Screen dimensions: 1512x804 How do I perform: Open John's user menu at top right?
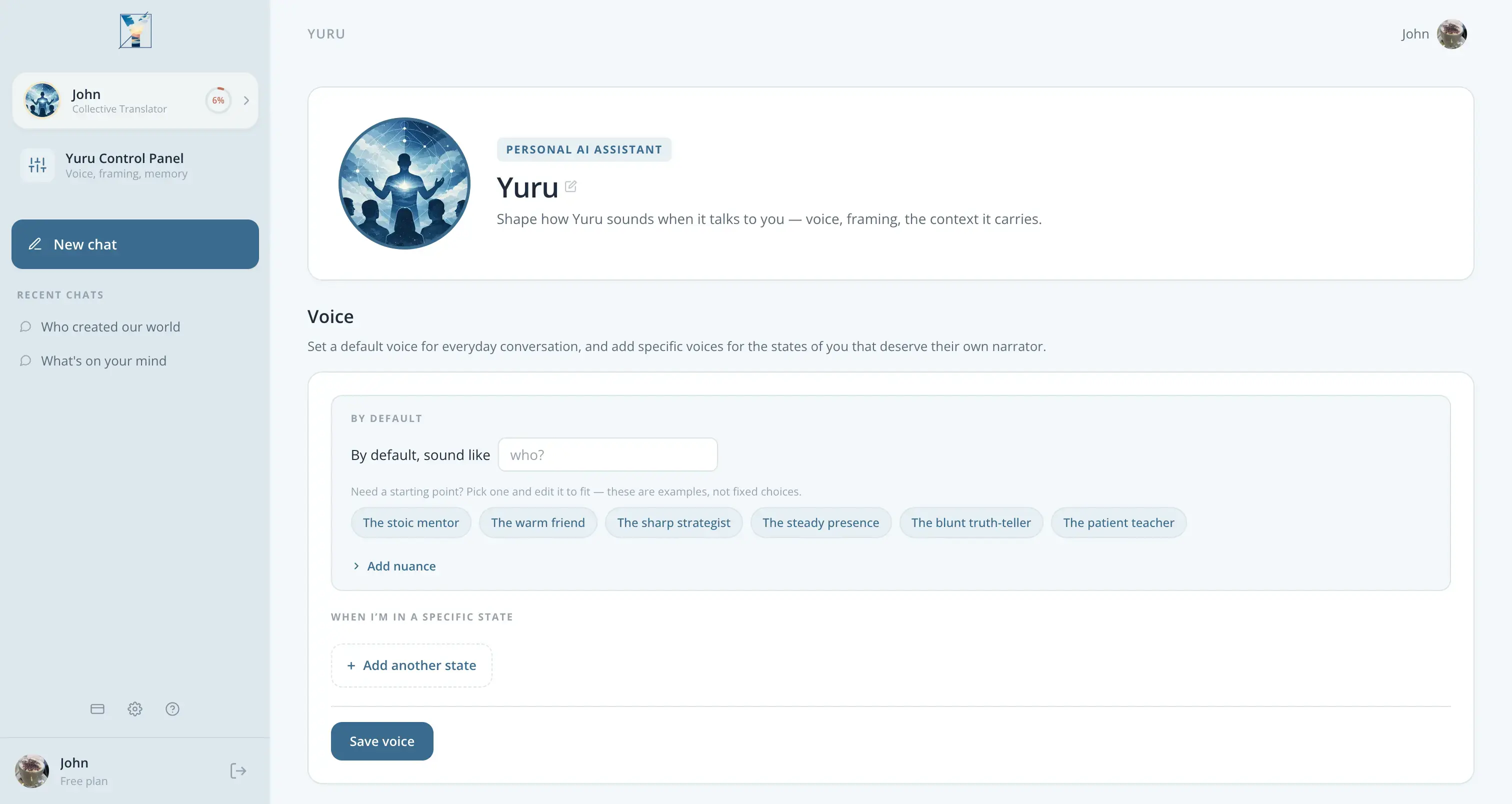(1433, 34)
